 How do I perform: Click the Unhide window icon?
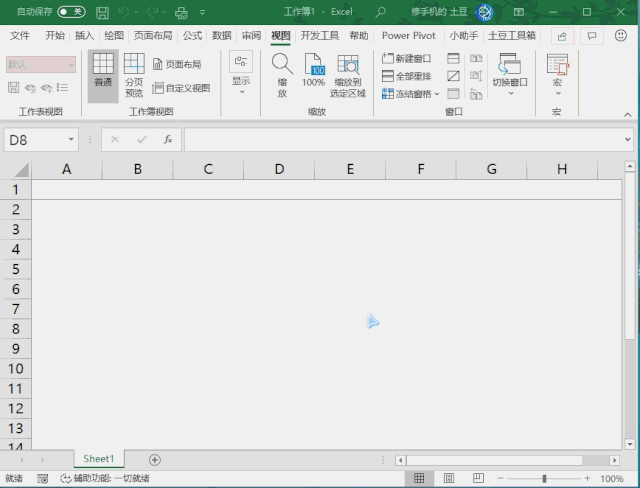click(x=453, y=94)
